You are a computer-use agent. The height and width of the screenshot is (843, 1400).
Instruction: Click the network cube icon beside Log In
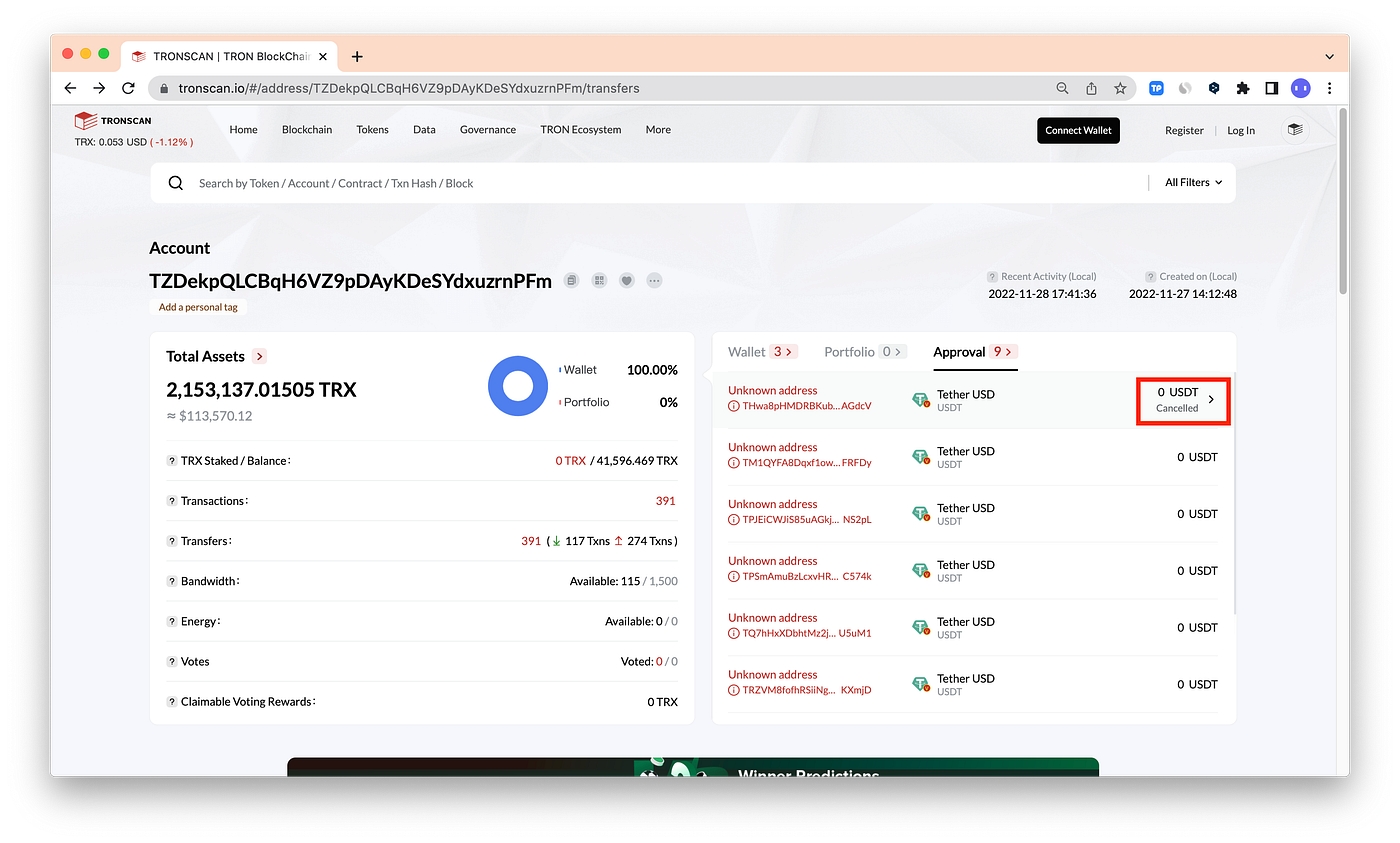[x=1295, y=130]
